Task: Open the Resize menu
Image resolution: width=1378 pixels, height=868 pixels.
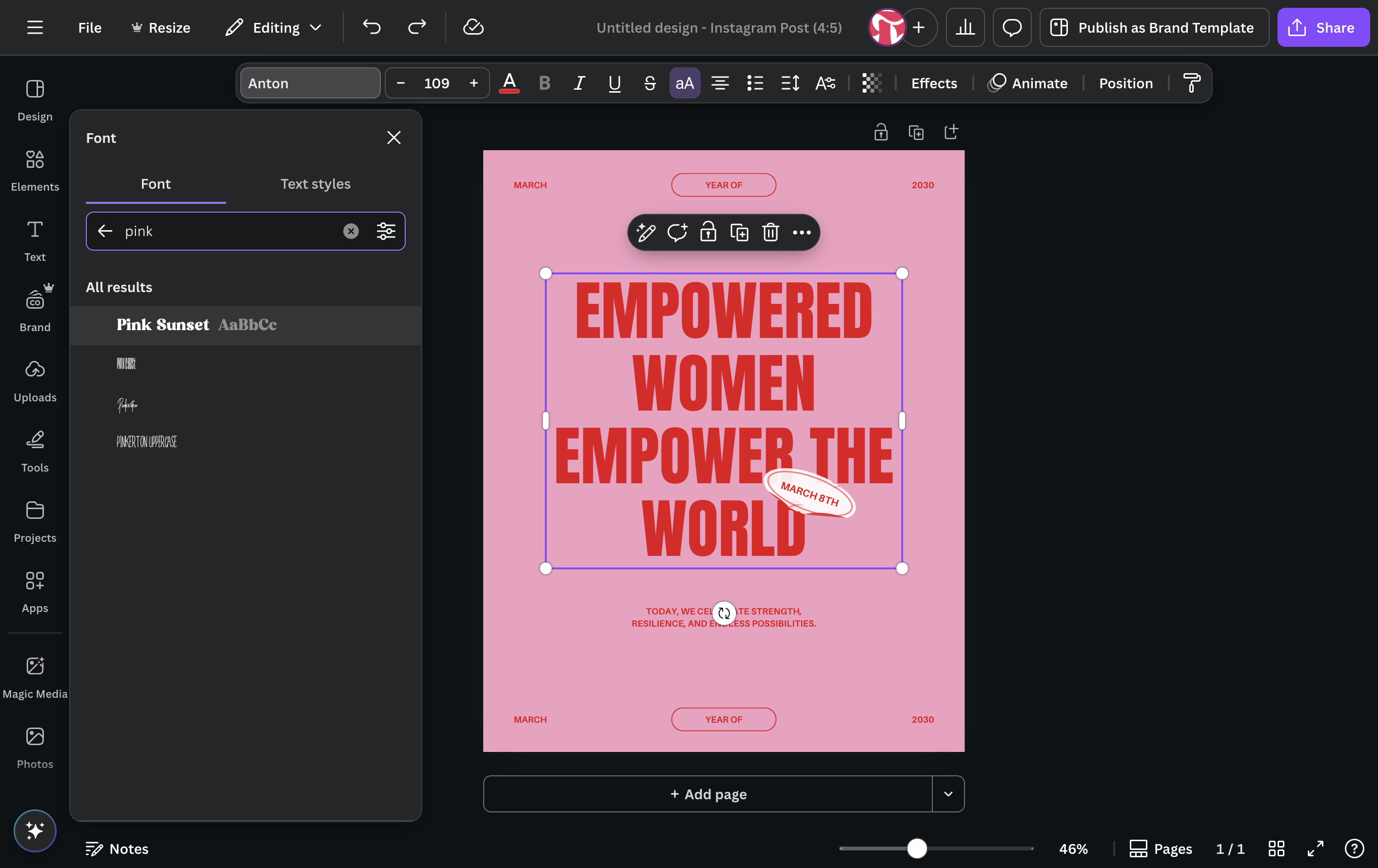Action: (x=161, y=27)
